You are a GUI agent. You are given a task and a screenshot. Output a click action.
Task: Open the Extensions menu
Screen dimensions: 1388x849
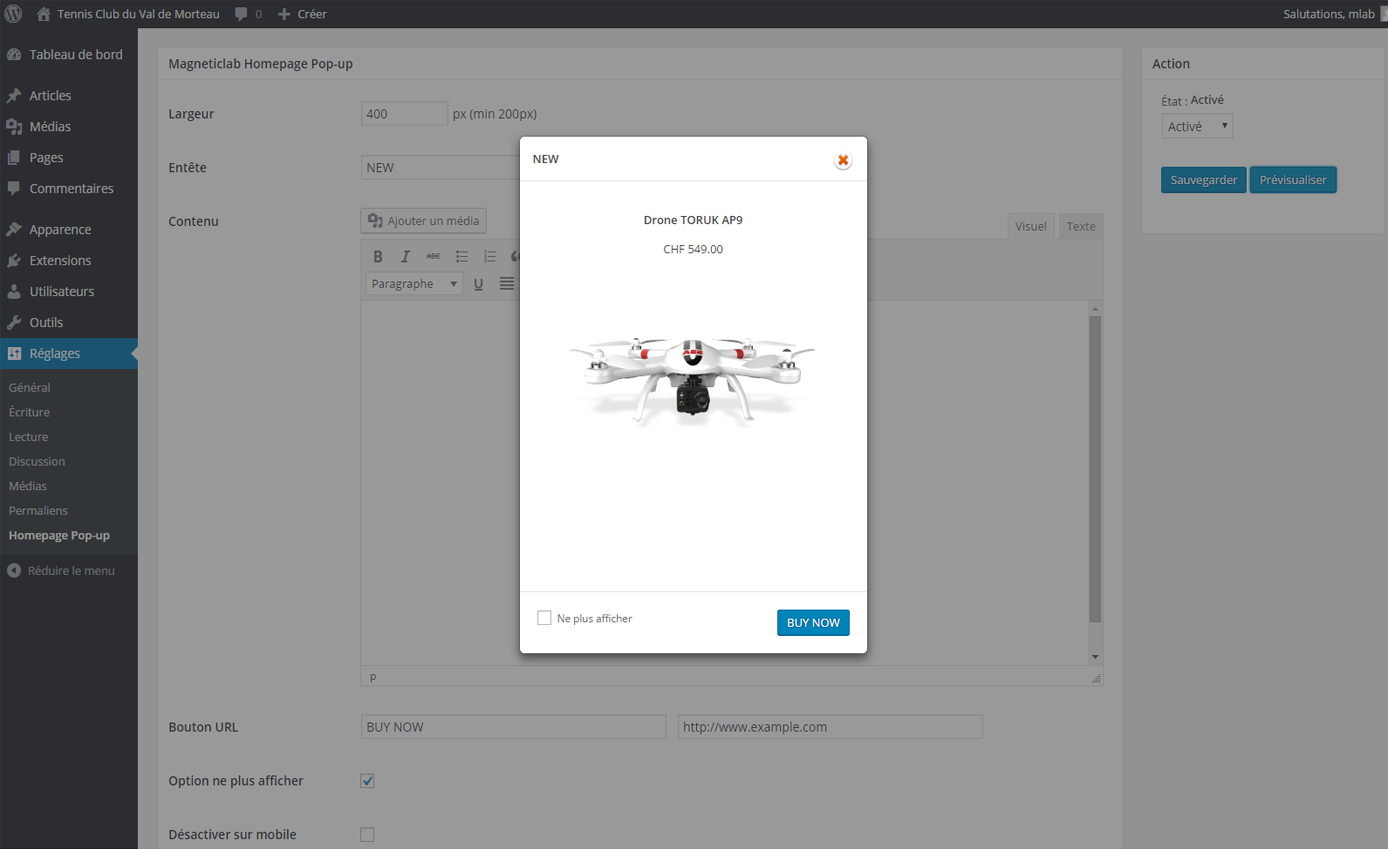click(x=68, y=260)
